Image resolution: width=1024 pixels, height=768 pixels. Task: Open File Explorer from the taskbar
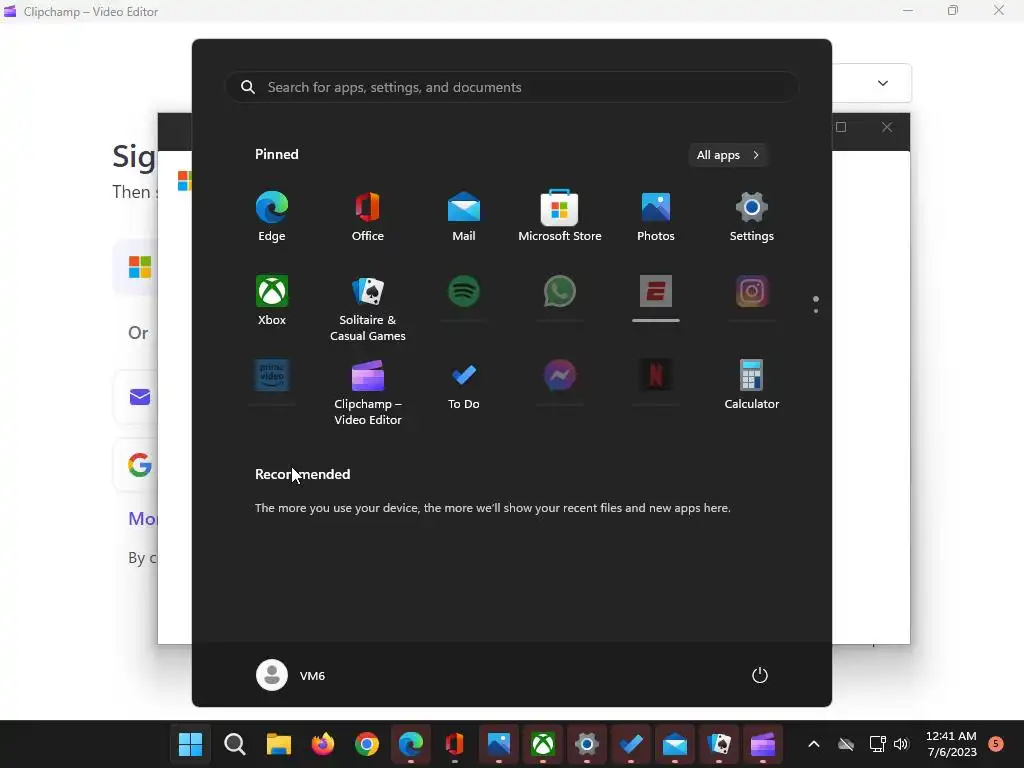pos(279,744)
